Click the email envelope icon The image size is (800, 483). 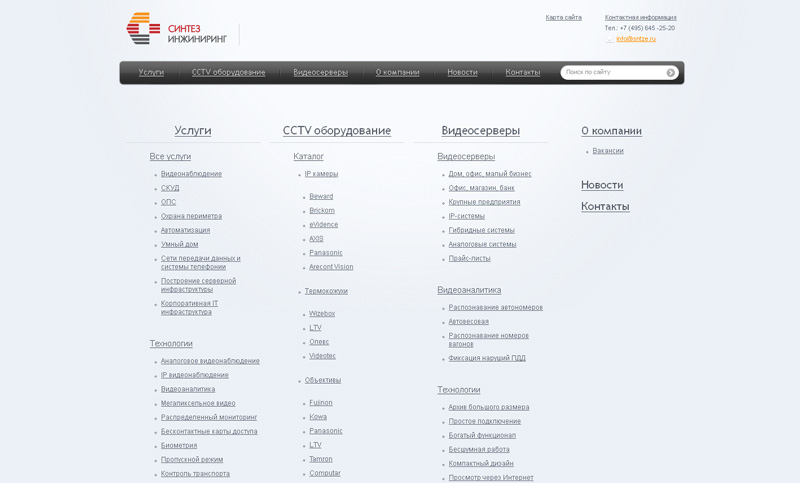coord(609,39)
